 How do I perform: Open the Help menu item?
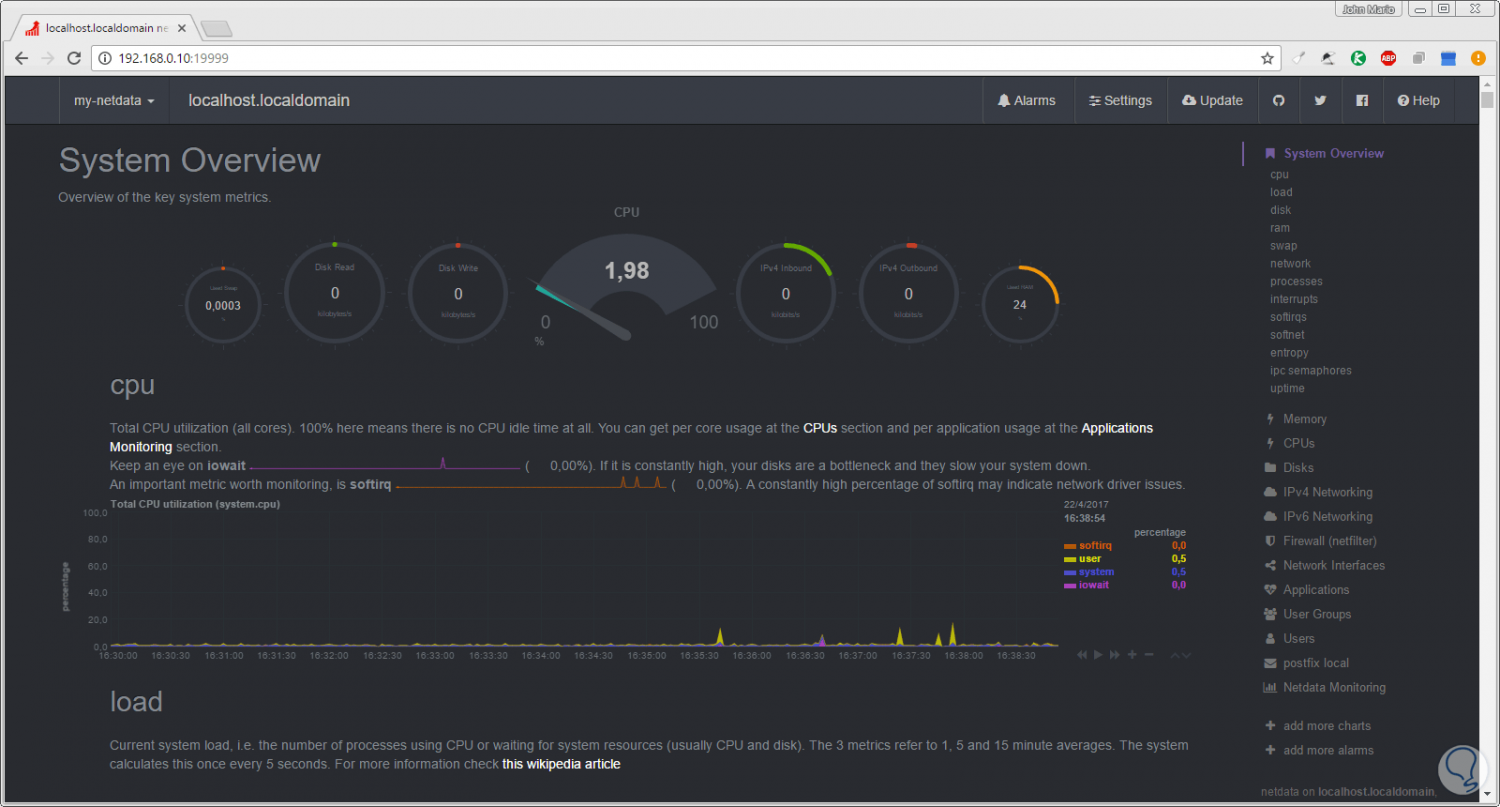[1418, 101]
